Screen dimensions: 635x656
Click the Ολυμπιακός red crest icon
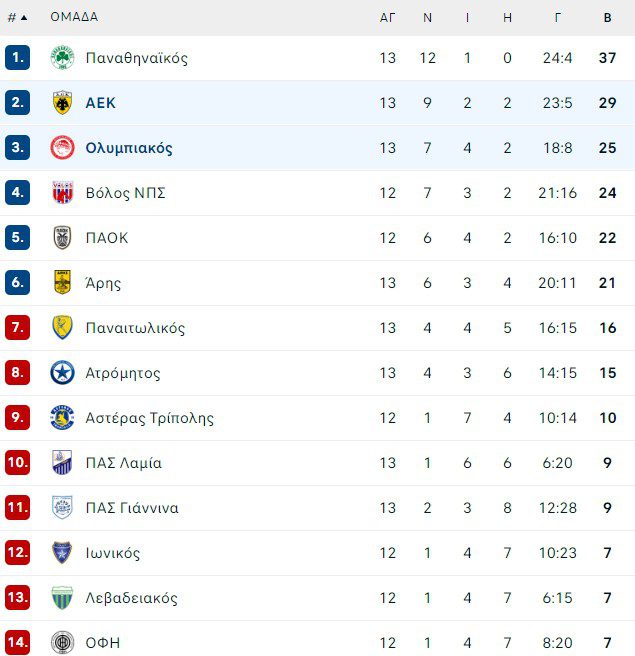62,148
